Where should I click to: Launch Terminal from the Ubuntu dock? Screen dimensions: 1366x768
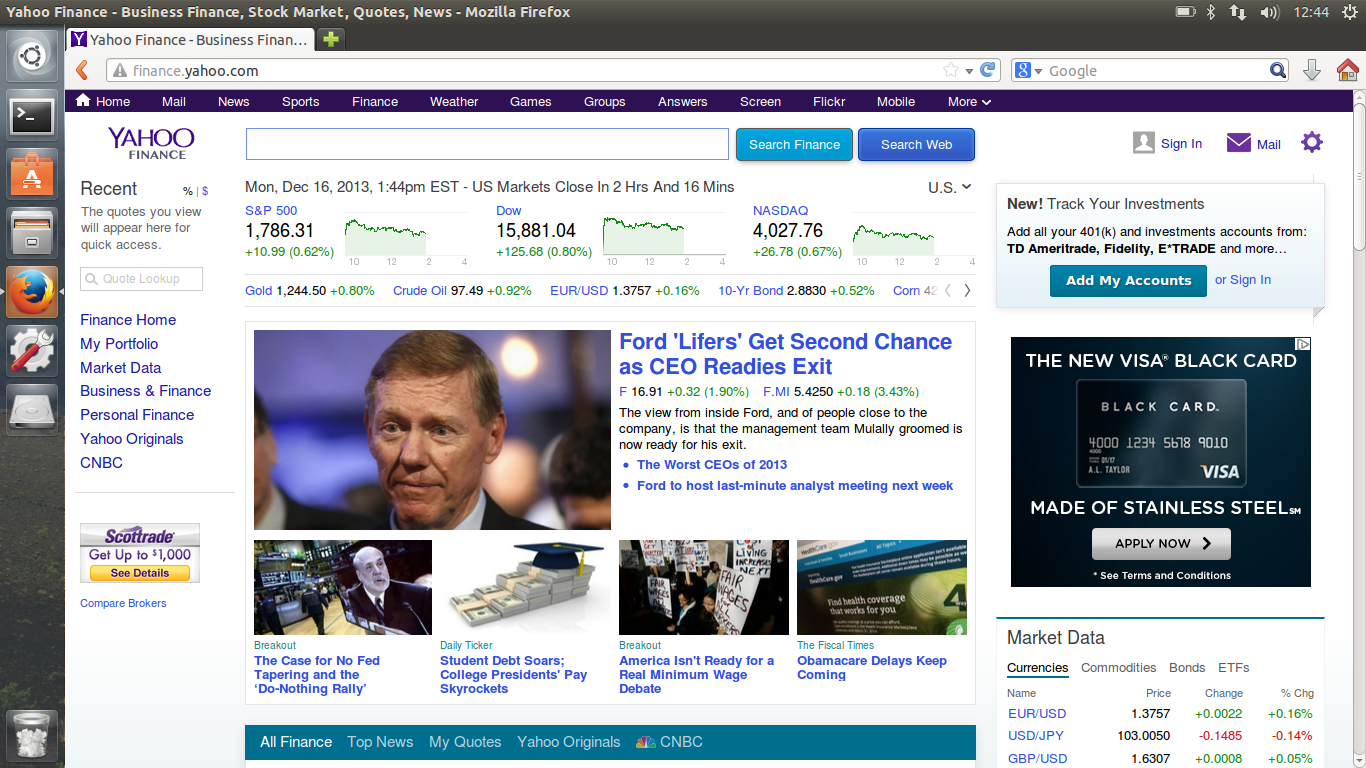[32, 116]
